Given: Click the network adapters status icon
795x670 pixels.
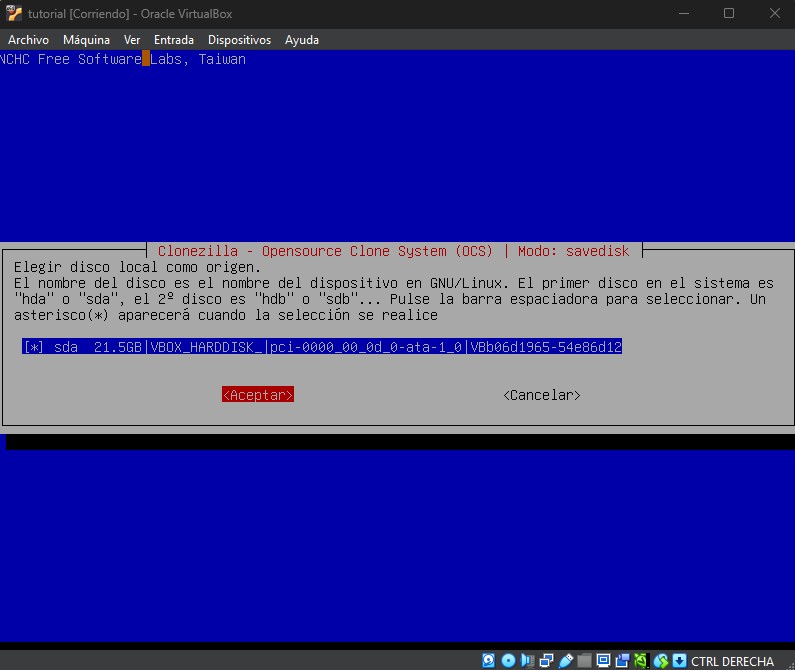Looking at the screenshot, I should pos(547,660).
